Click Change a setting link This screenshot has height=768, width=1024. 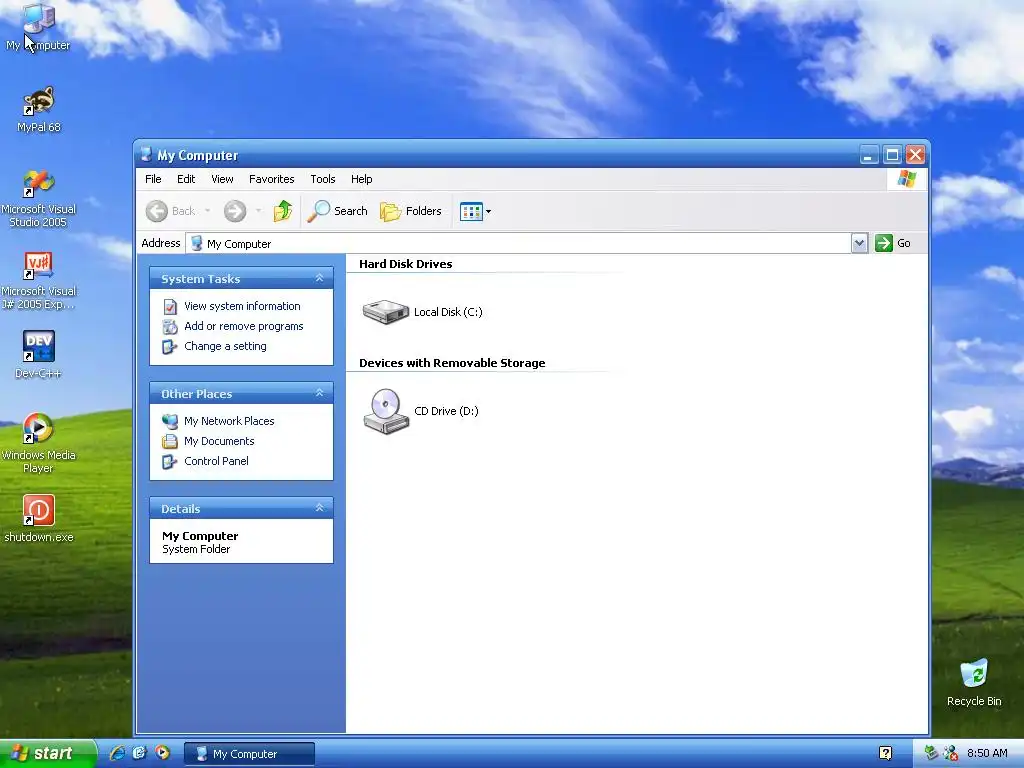point(225,346)
